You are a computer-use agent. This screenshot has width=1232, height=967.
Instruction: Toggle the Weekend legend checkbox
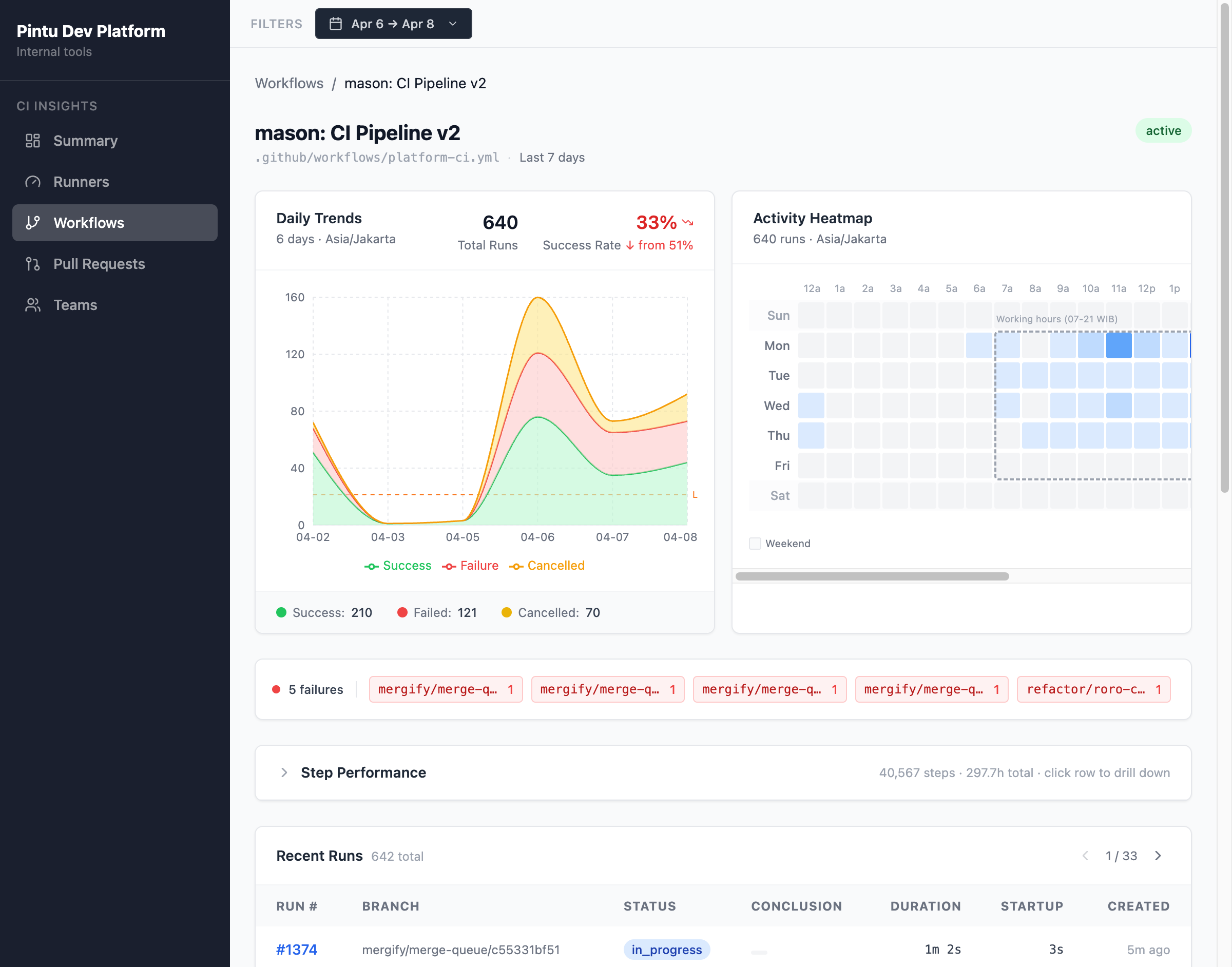pyautogui.click(x=755, y=544)
